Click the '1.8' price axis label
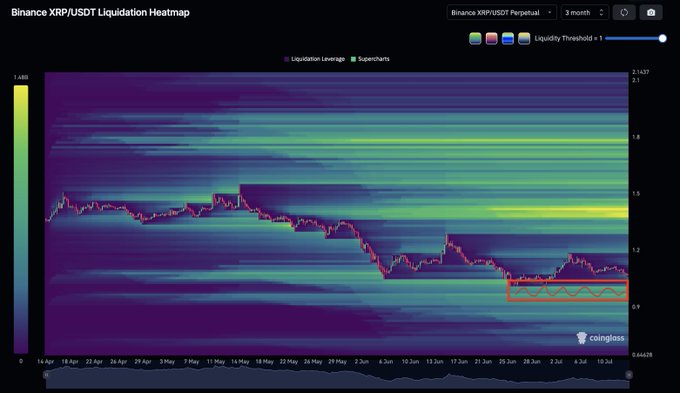The width and height of the screenshot is (680, 393). tap(636, 137)
